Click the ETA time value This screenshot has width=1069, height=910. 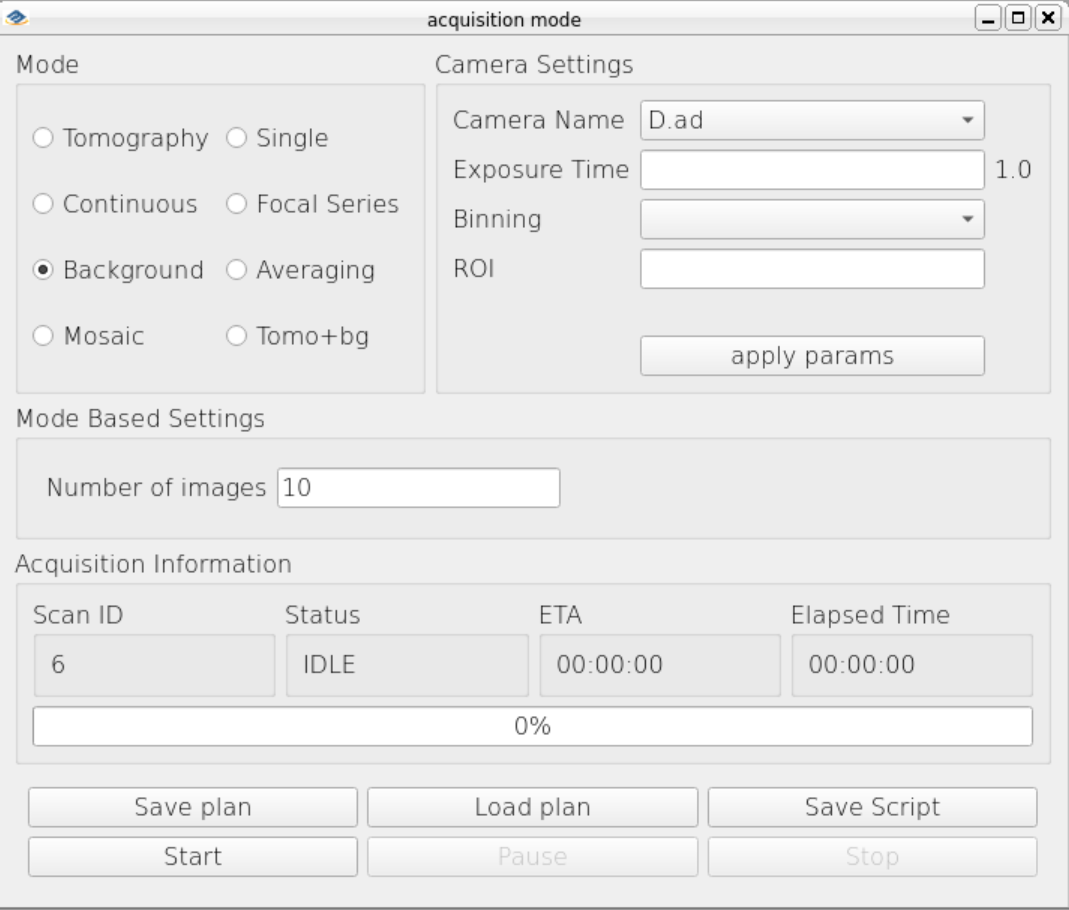[x=660, y=665]
